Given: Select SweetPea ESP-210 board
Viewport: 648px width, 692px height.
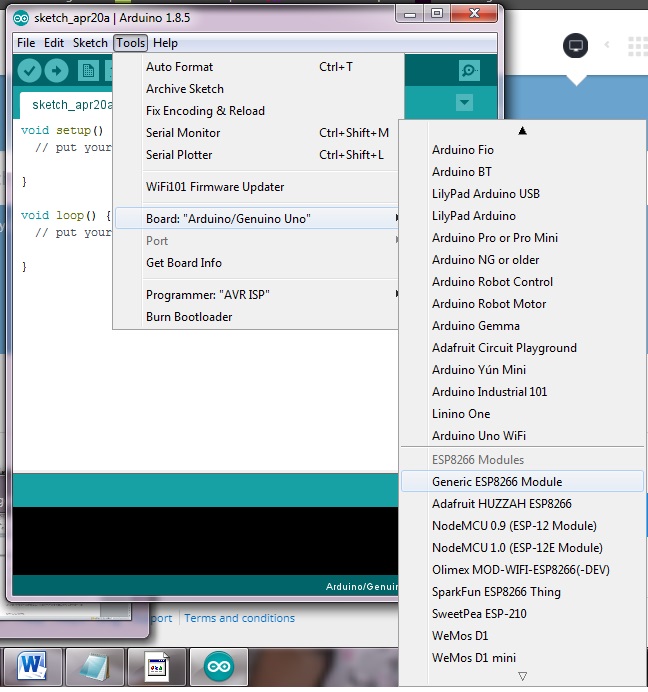Looking at the screenshot, I should click(522, 614).
